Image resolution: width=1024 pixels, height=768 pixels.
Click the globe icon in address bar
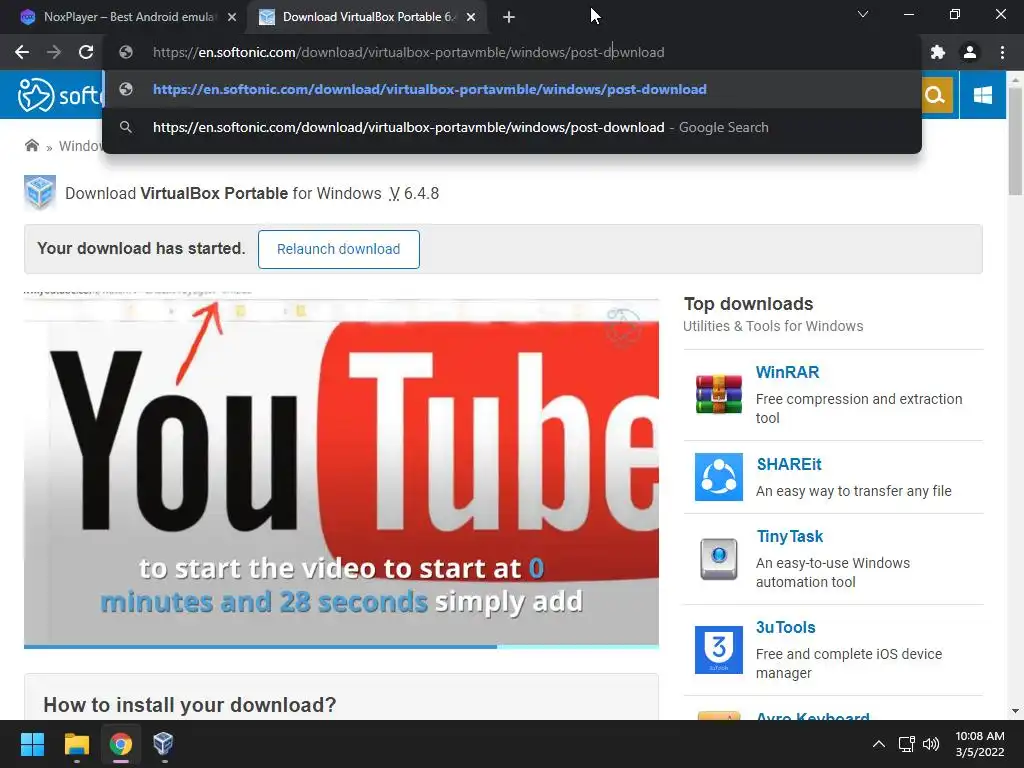[126, 52]
